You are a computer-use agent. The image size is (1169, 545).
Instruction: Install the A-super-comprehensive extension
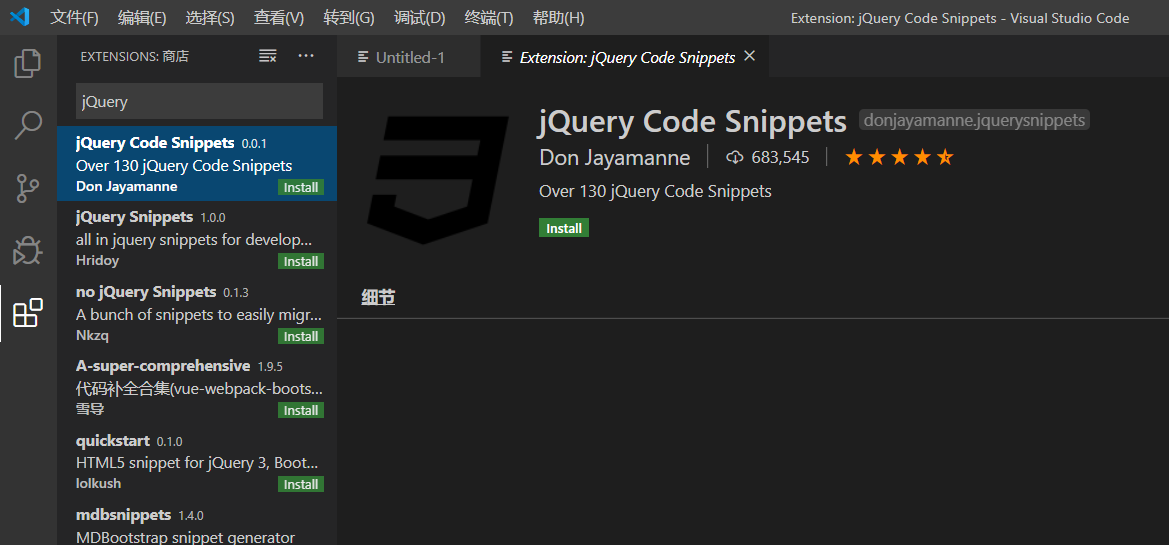coord(301,411)
